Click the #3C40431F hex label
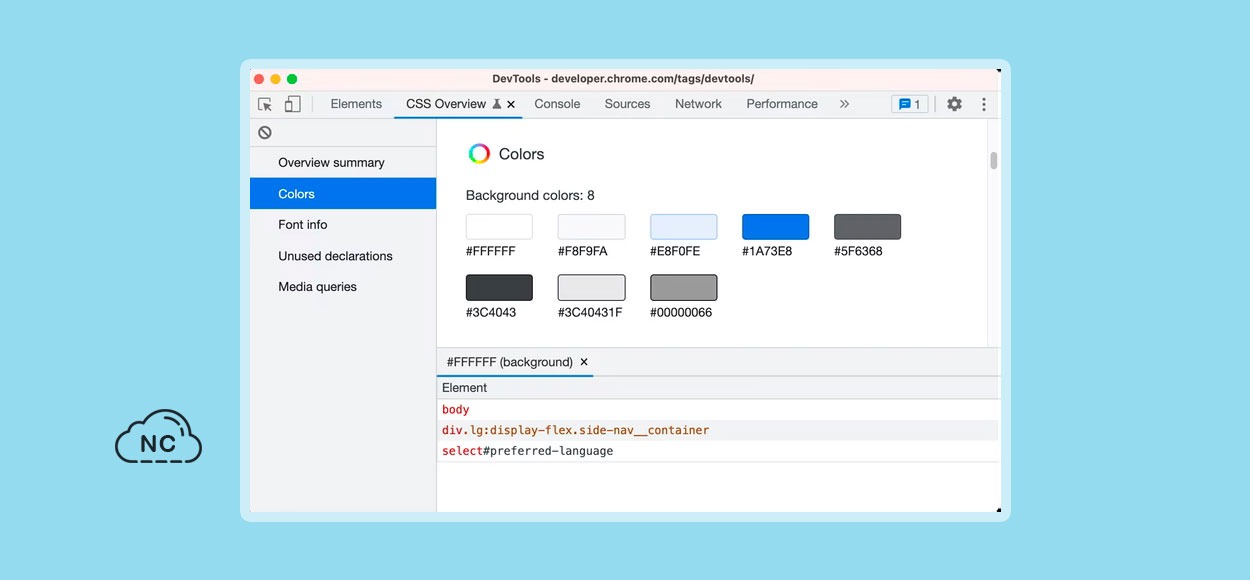This screenshot has width=1250, height=580. click(x=590, y=312)
